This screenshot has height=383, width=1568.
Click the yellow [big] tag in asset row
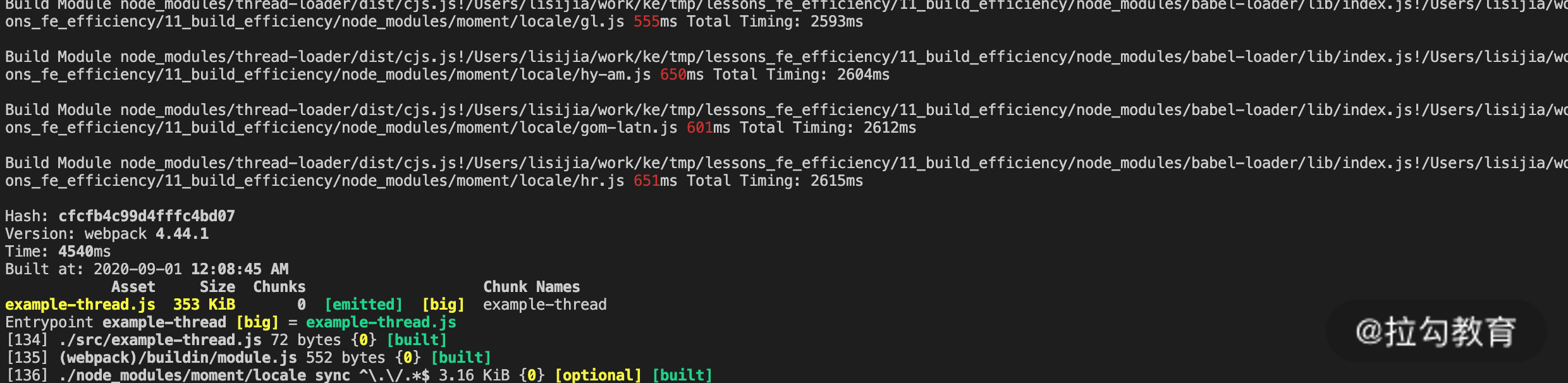pyautogui.click(x=443, y=305)
